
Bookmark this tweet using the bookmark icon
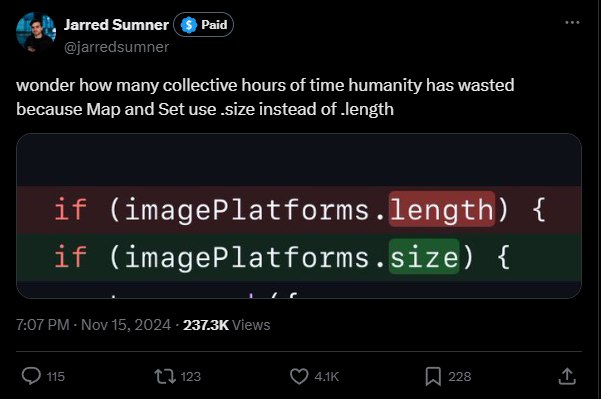pos(433,376)
